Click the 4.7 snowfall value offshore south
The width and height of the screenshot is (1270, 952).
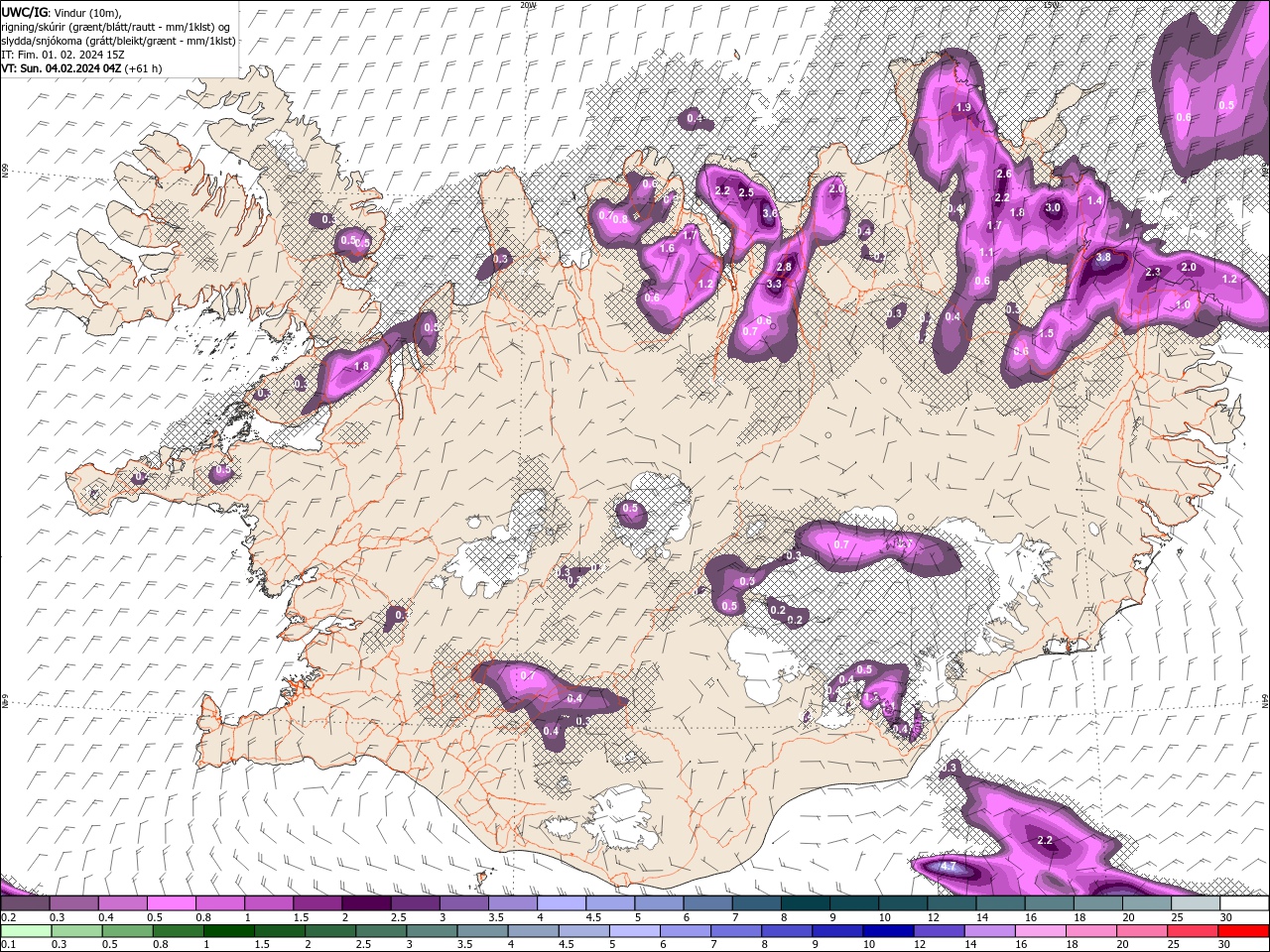pyautogui.click(x=948, y=867)
